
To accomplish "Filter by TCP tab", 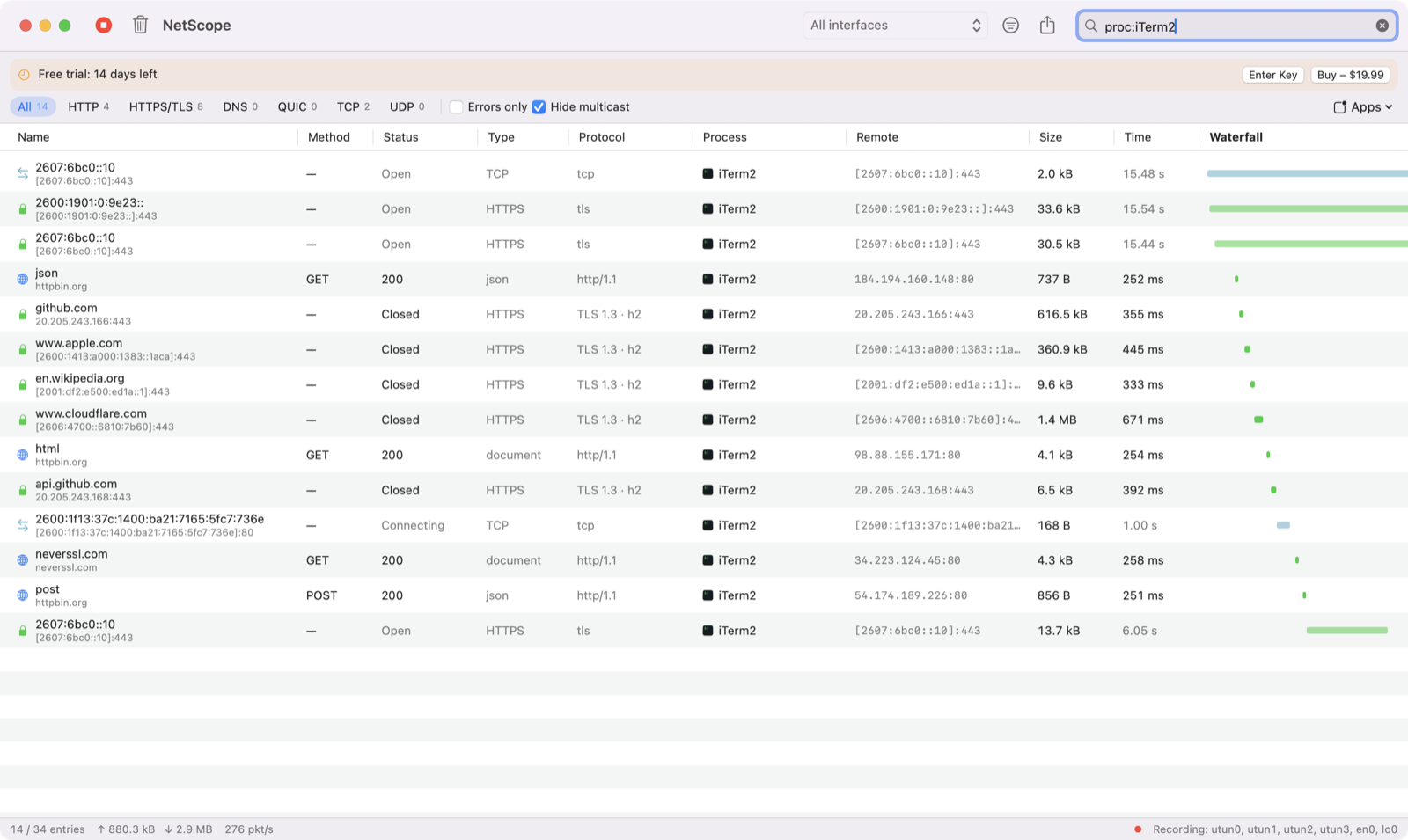I will pyautogui.click(x=353, y=107).
